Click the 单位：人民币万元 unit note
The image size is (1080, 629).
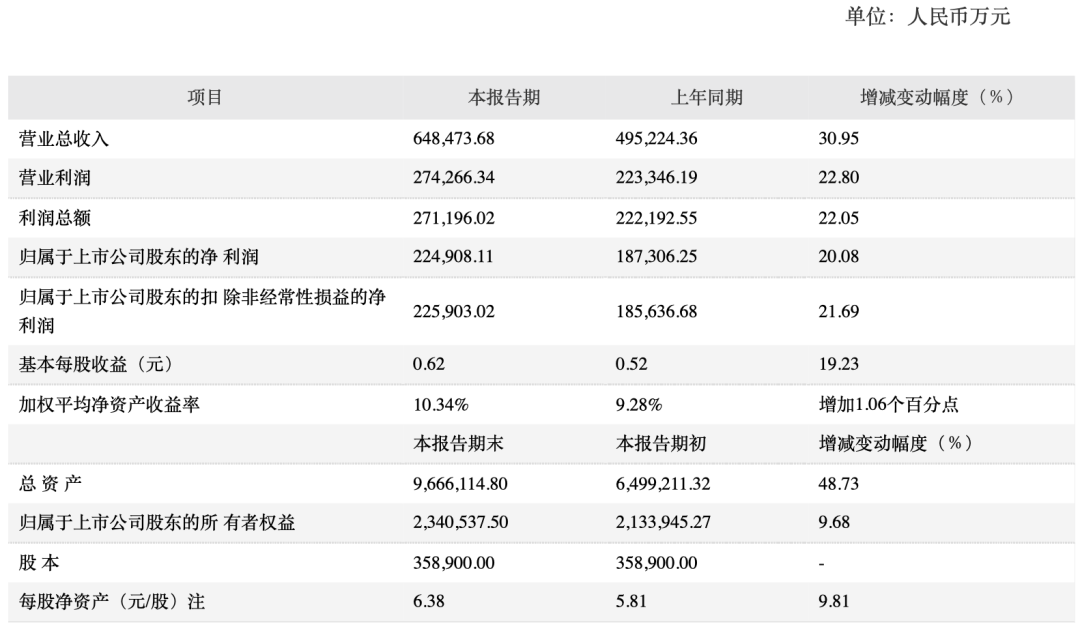[928, 17]
